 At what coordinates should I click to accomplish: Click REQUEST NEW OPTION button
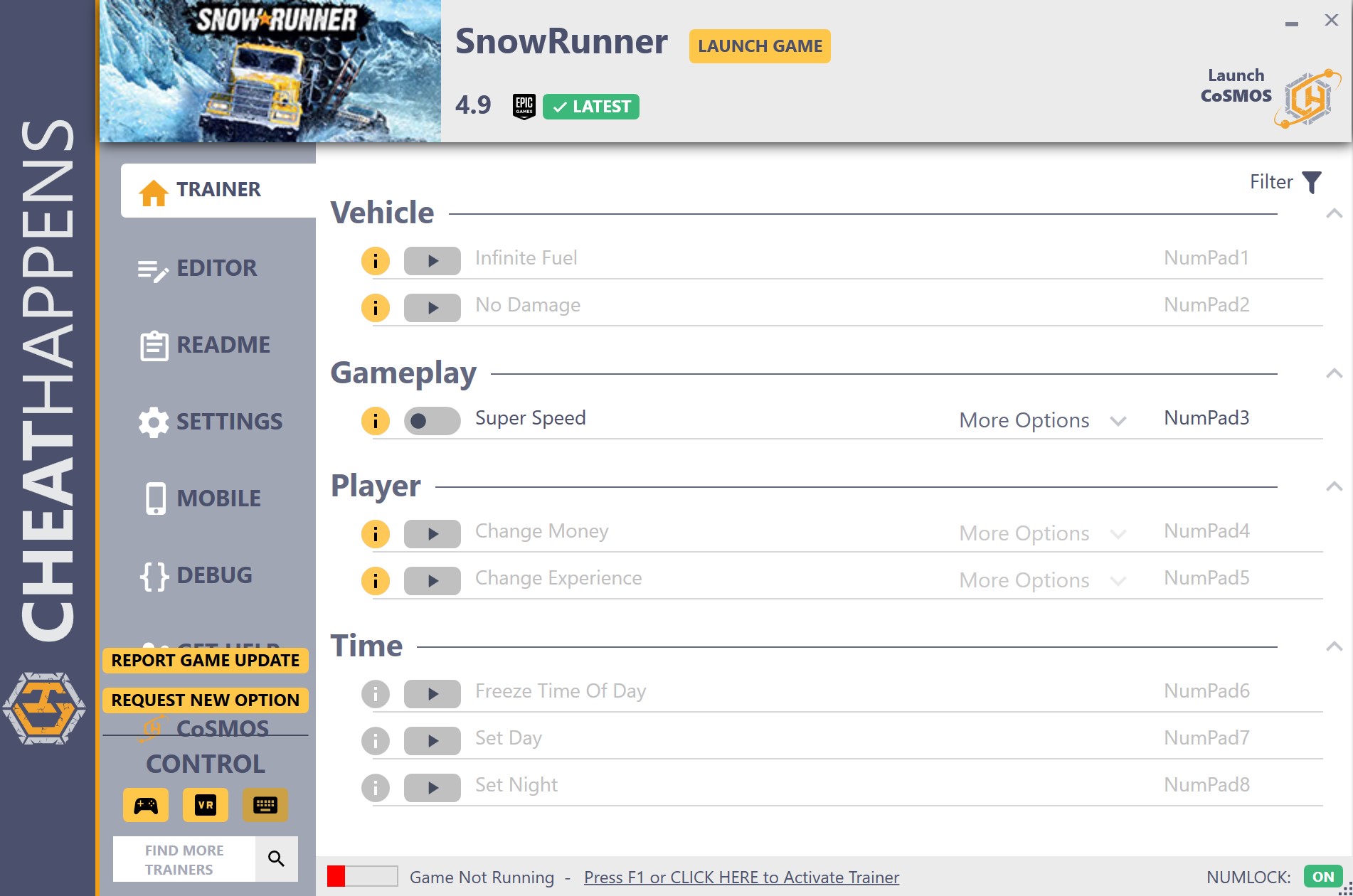click(x=206, y=700)
